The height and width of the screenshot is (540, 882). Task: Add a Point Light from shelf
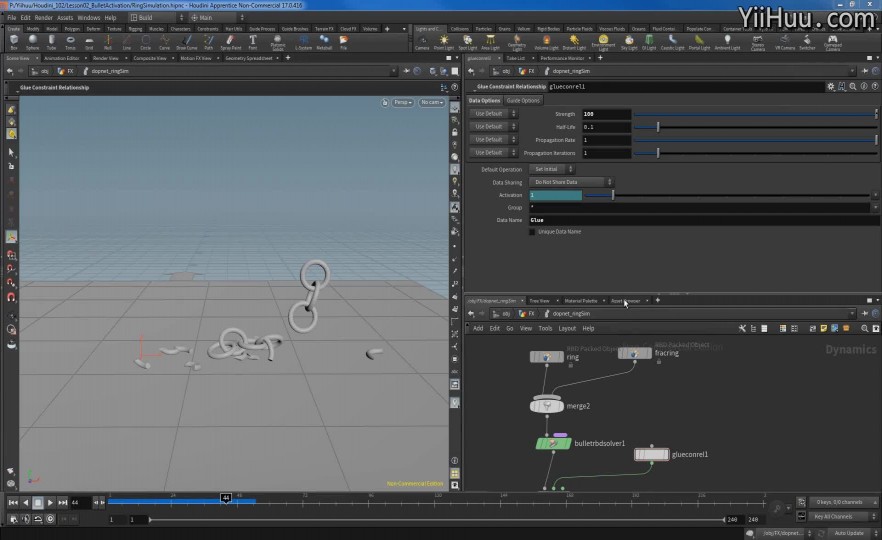444,42
